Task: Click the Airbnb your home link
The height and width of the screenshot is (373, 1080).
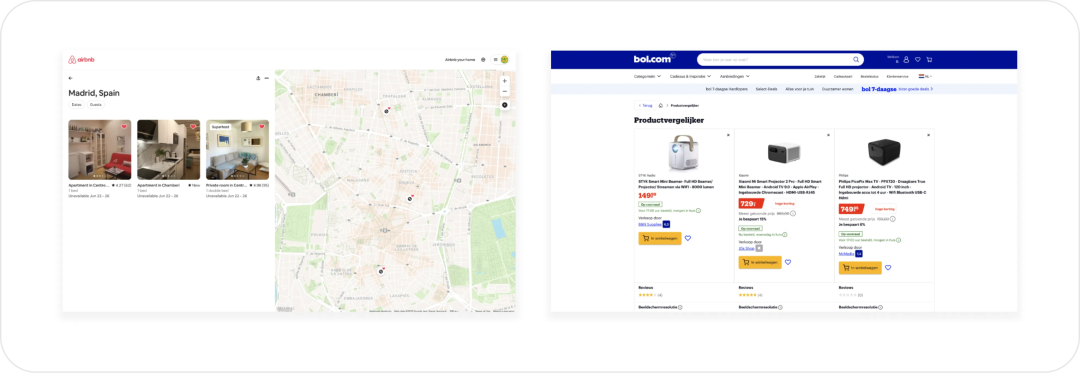Action: (x=460, y=60)
